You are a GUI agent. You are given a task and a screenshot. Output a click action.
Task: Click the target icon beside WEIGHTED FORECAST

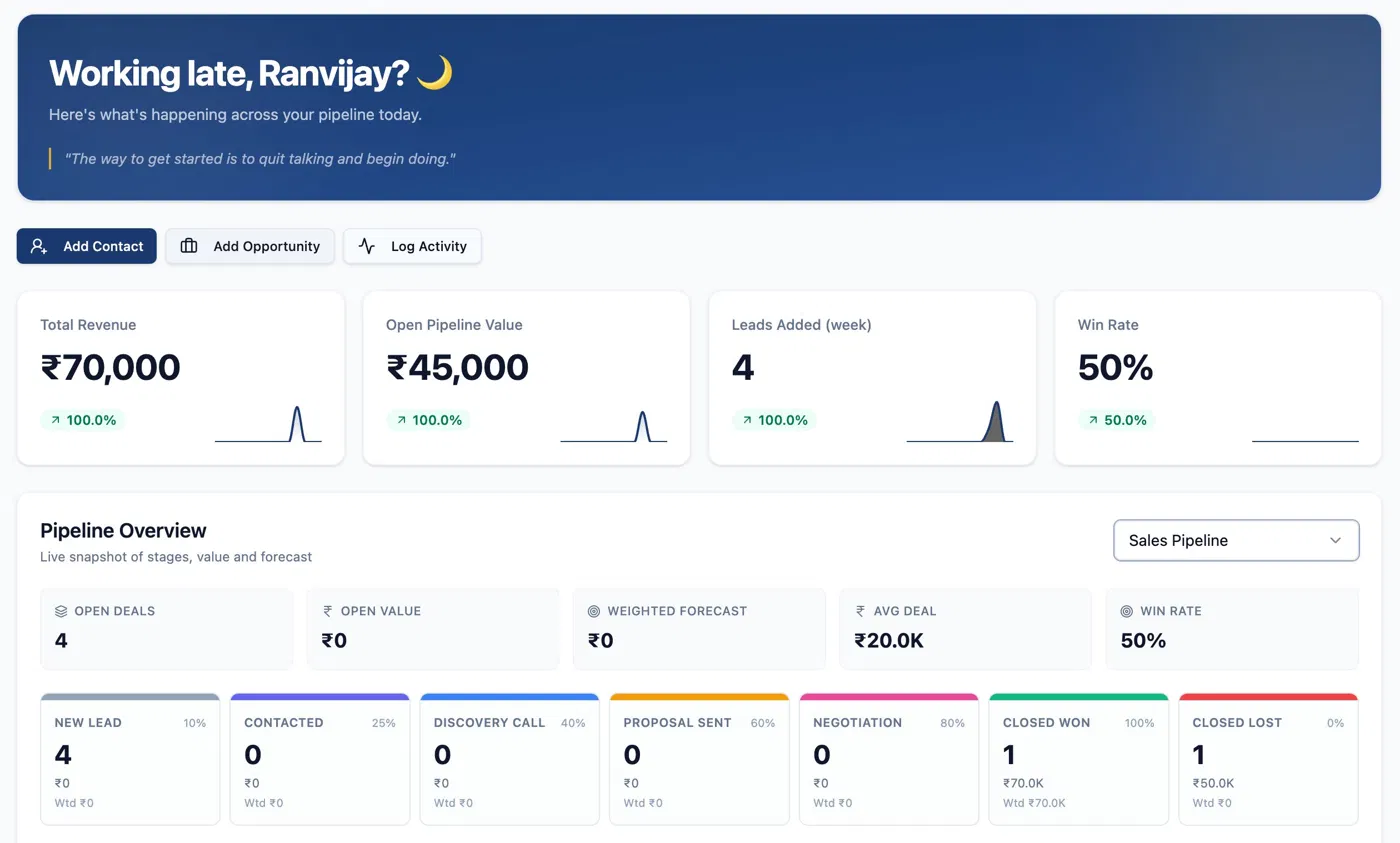tap(594, 611)
